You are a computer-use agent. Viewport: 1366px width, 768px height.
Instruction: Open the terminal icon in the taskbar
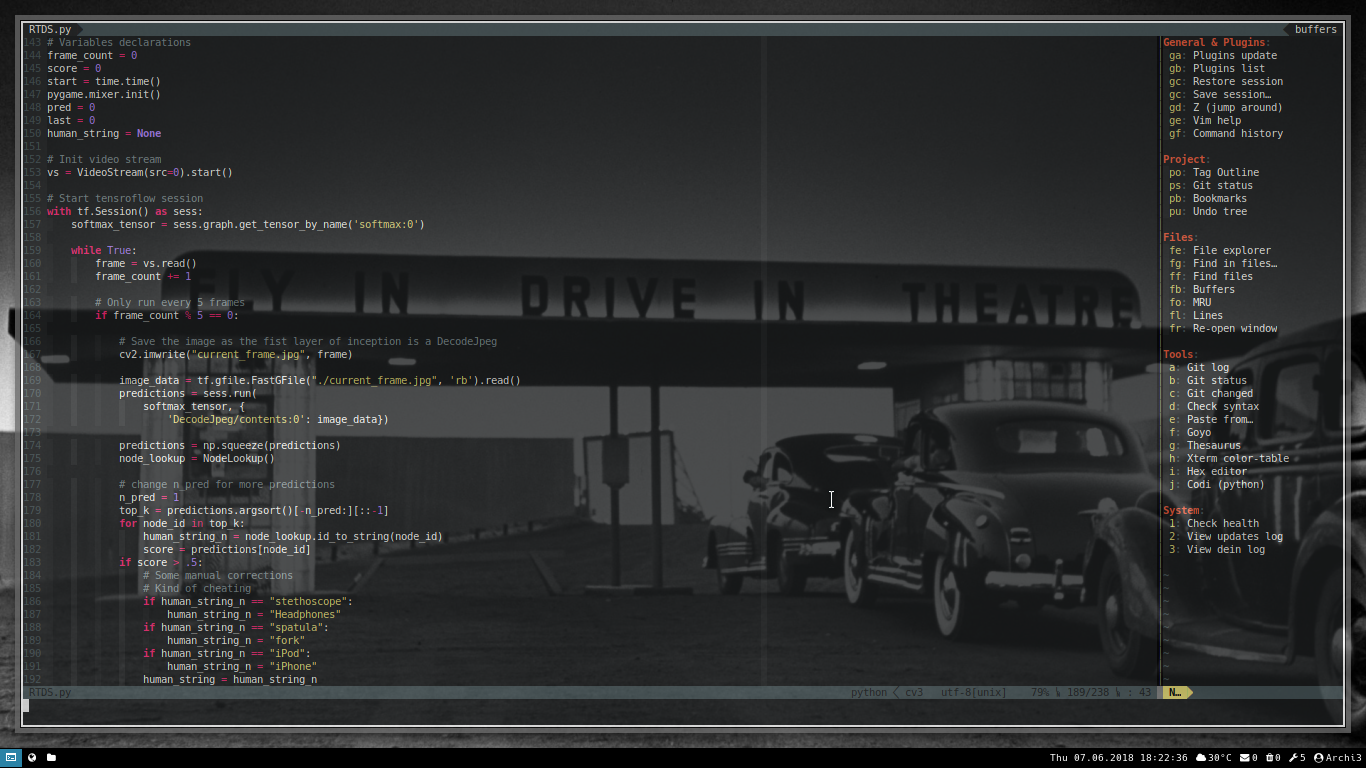12,757
